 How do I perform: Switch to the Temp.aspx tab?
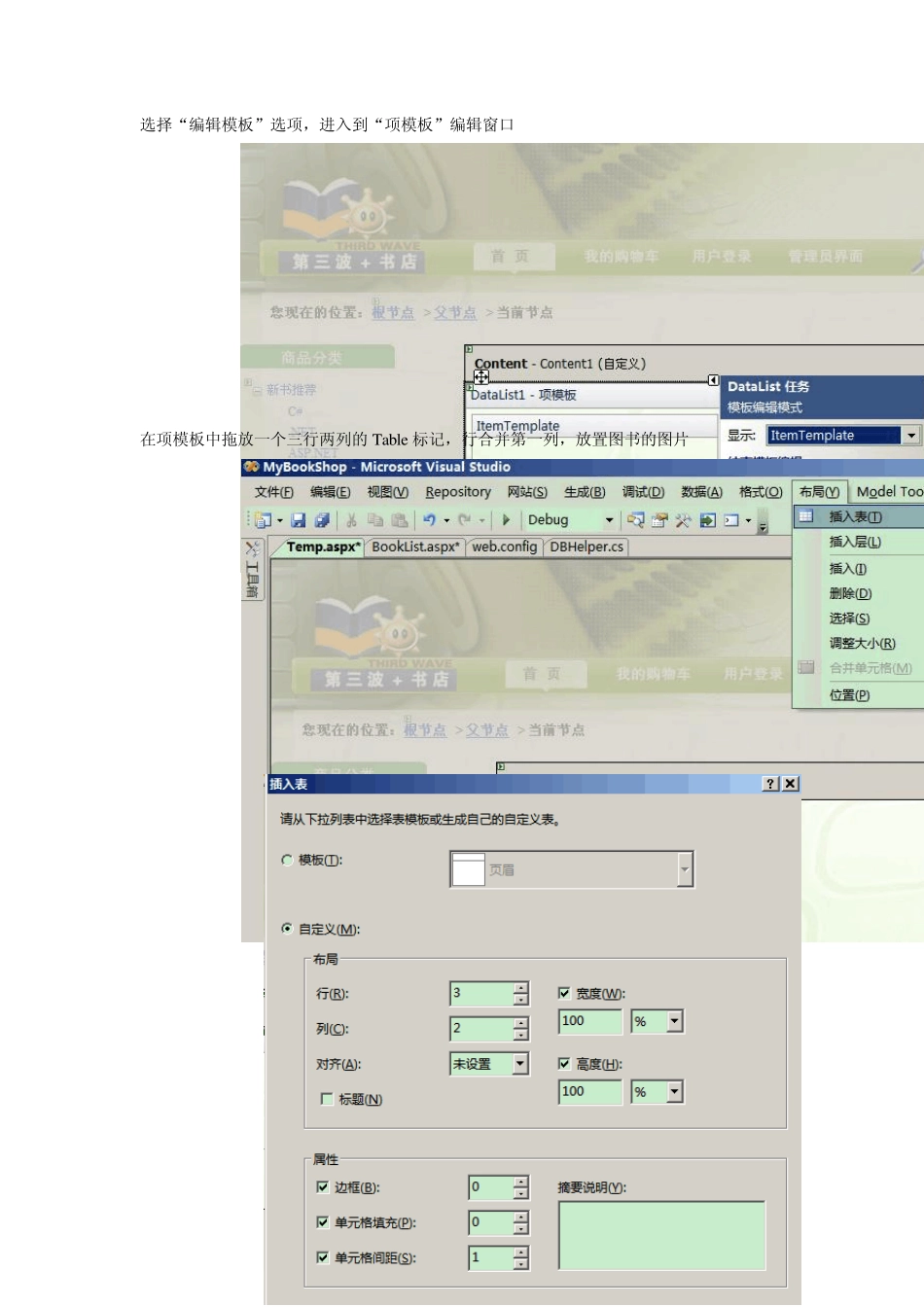pyautogui.click(x=324, y=547)
